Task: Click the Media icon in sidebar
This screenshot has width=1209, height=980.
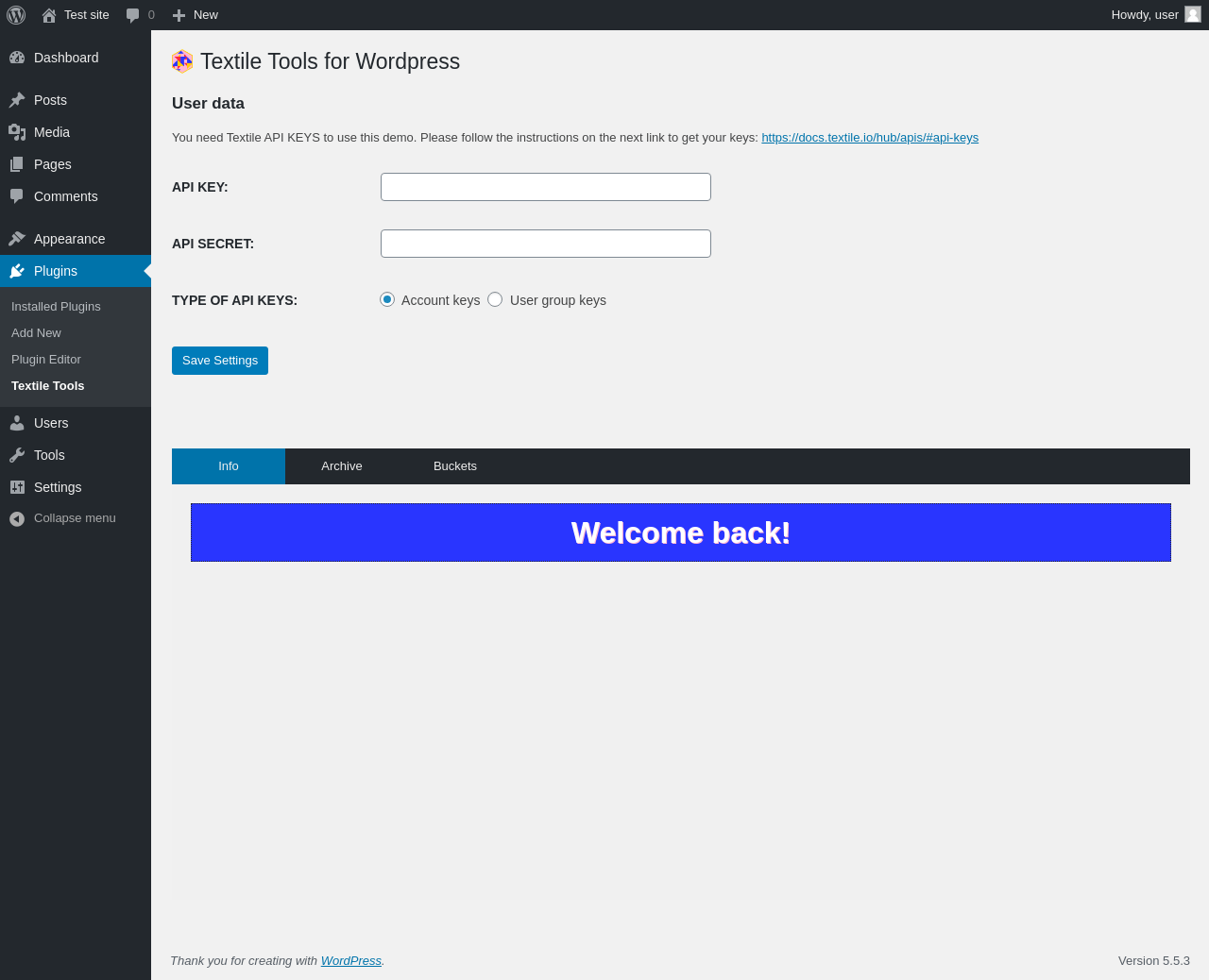Action: click(x=17, y=132)
